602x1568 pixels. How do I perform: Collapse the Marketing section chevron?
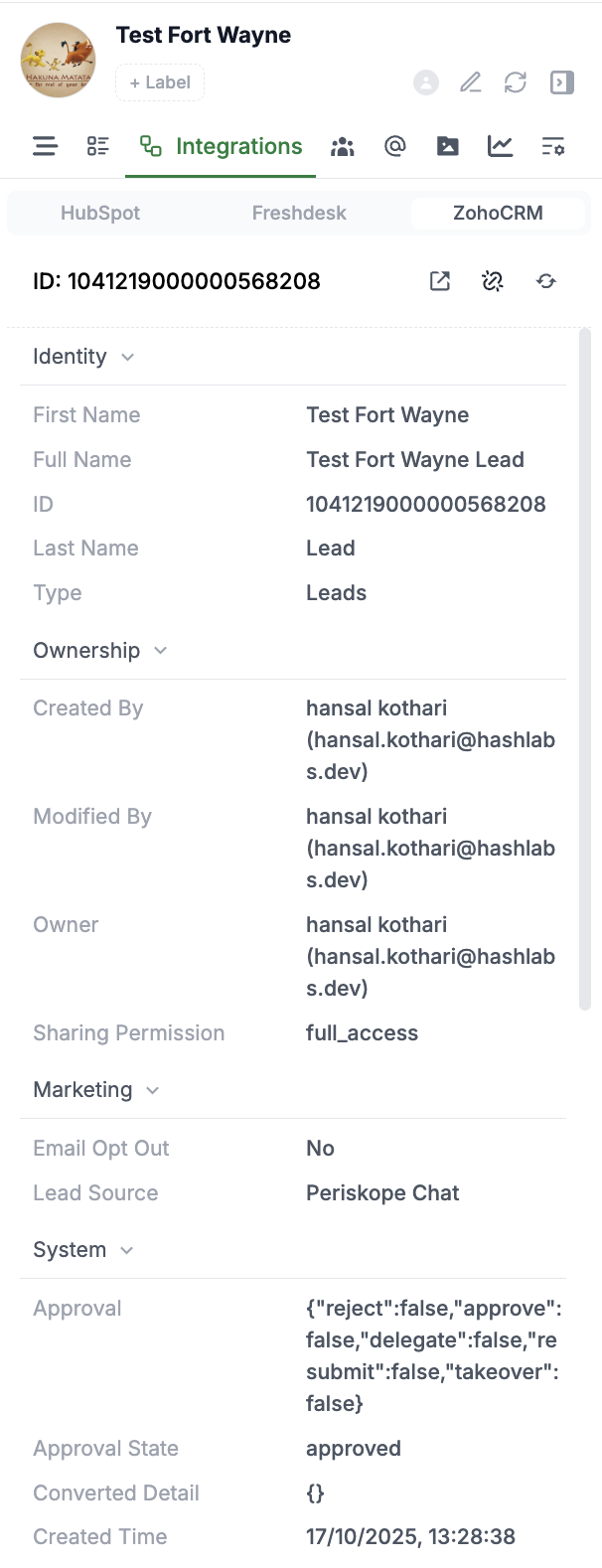coord(153,1090)
